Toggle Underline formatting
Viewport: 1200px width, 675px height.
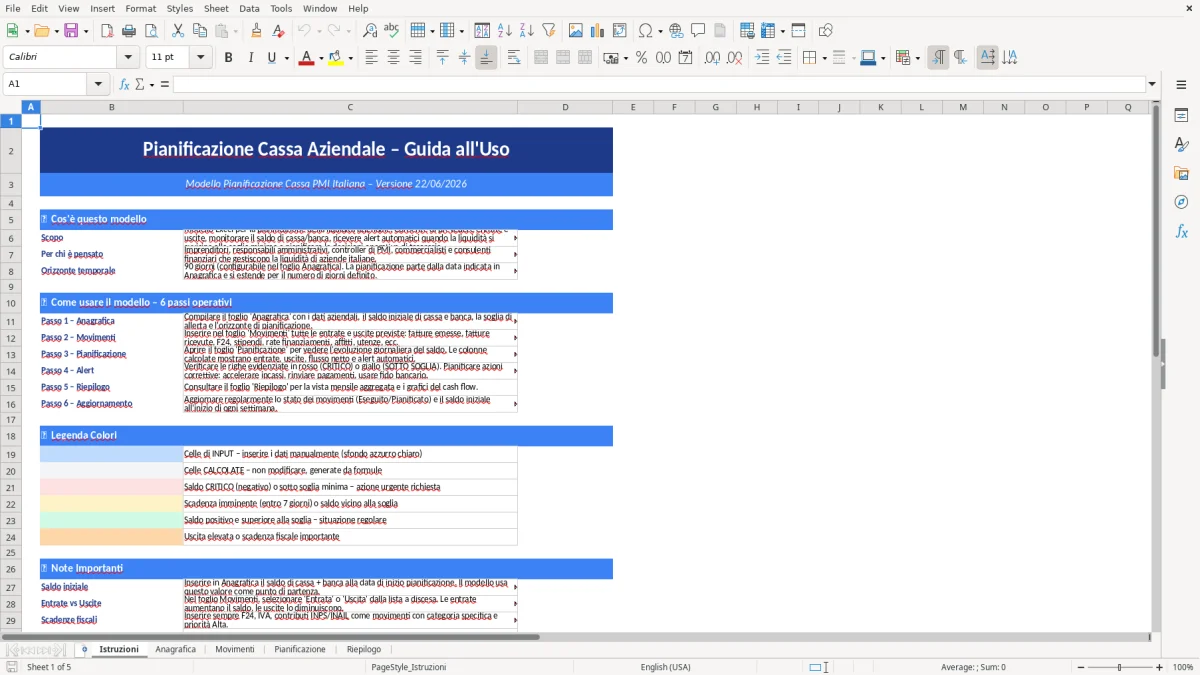pos(272,58)
